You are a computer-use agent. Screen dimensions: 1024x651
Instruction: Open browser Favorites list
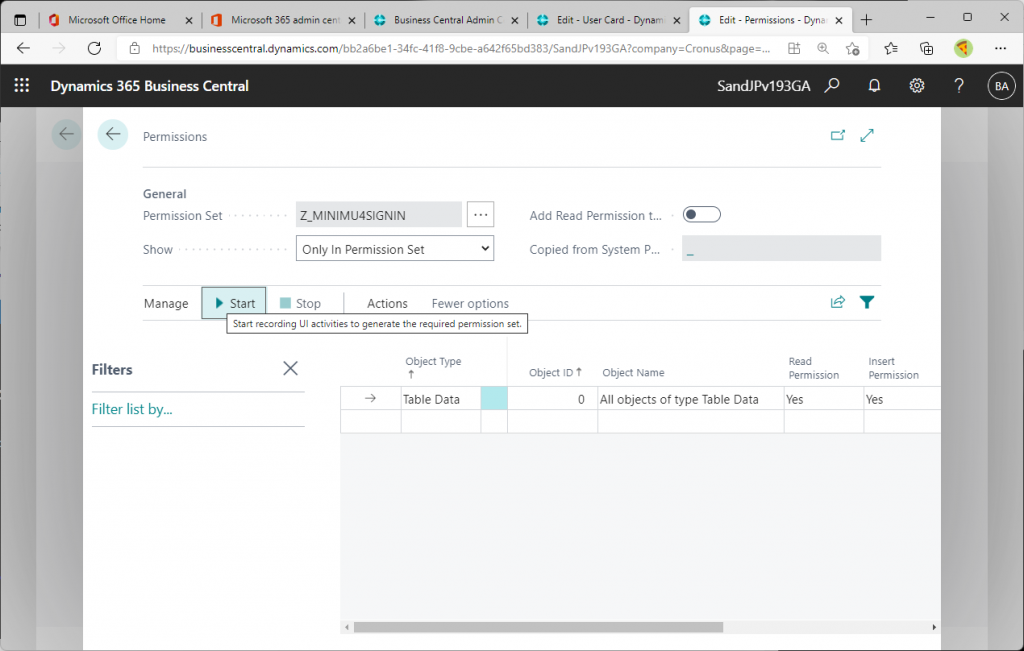(x=891, y=48)
